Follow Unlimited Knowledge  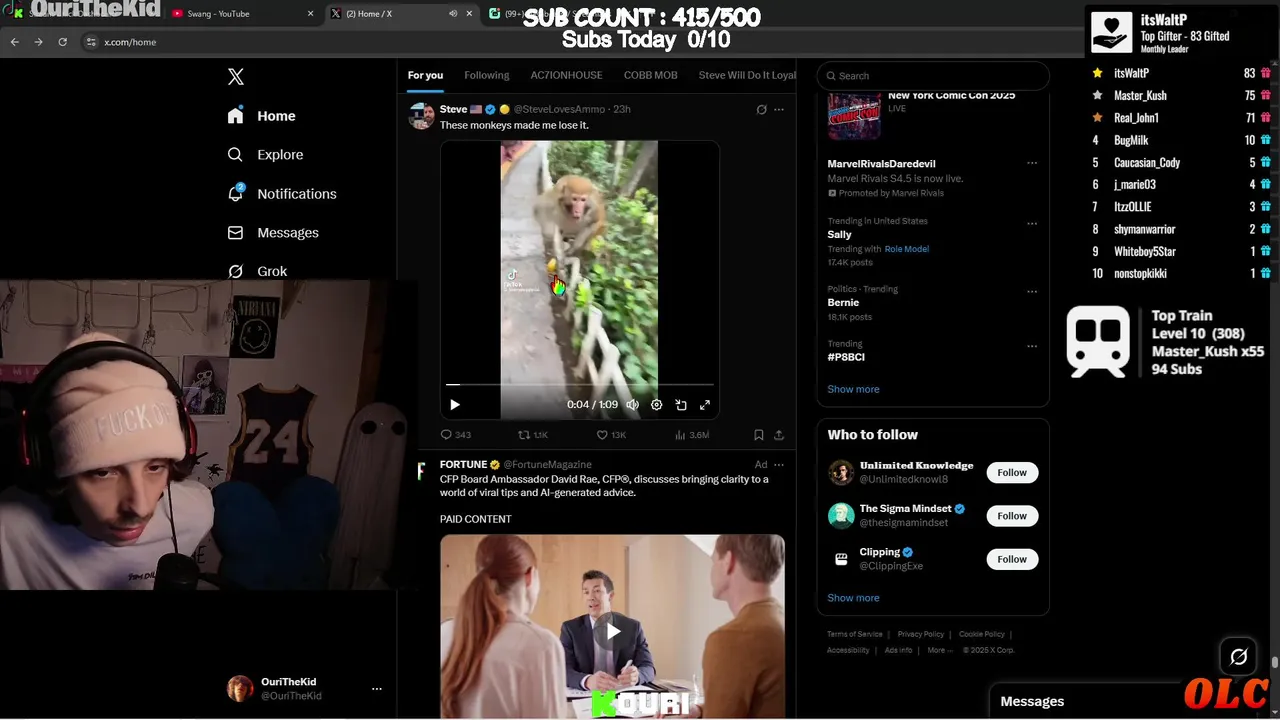pos(1012,472)
